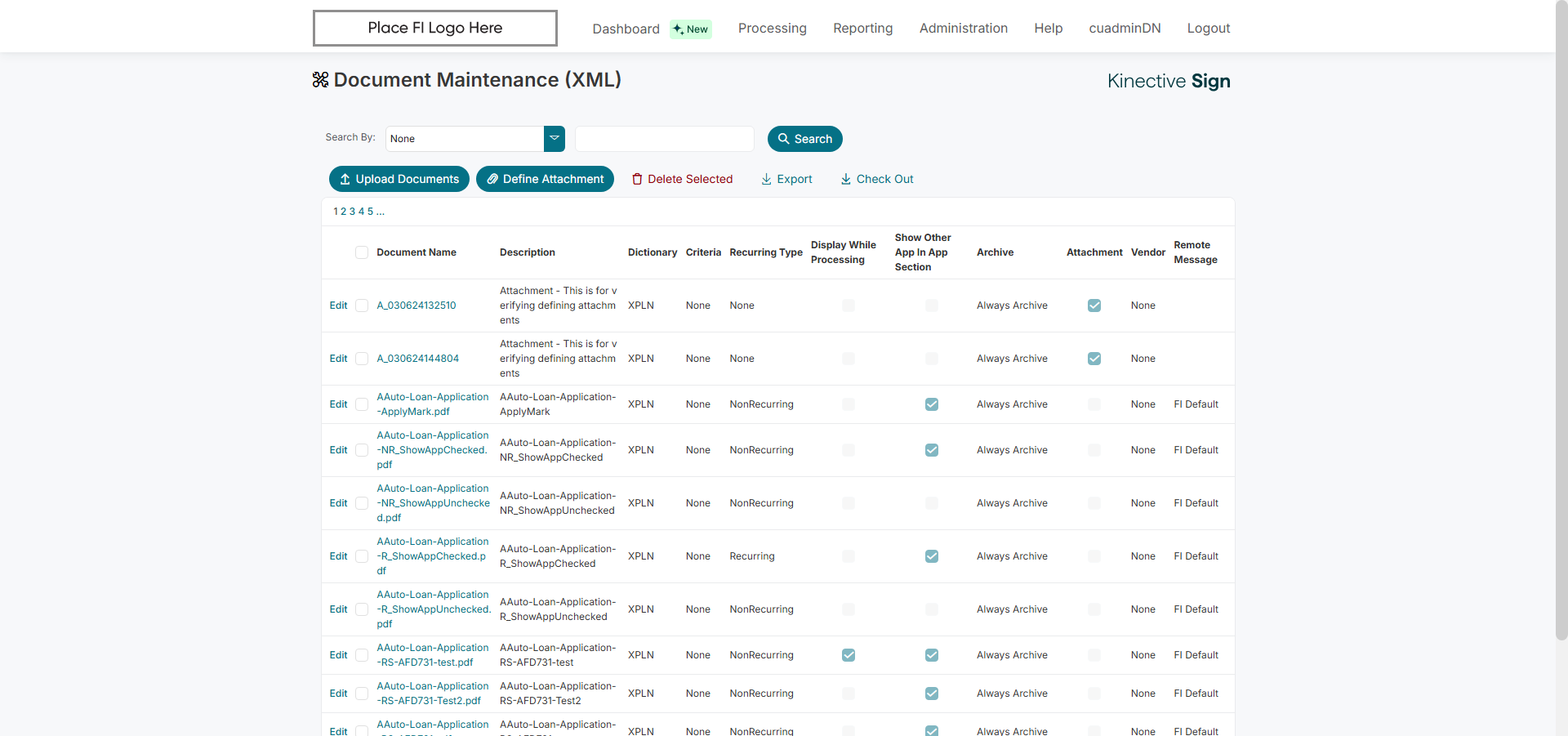Check the A_030624144804 row selection checkbox
Image resolution: width=1568 pixels, height=736 pixels.
pos(362,359)
